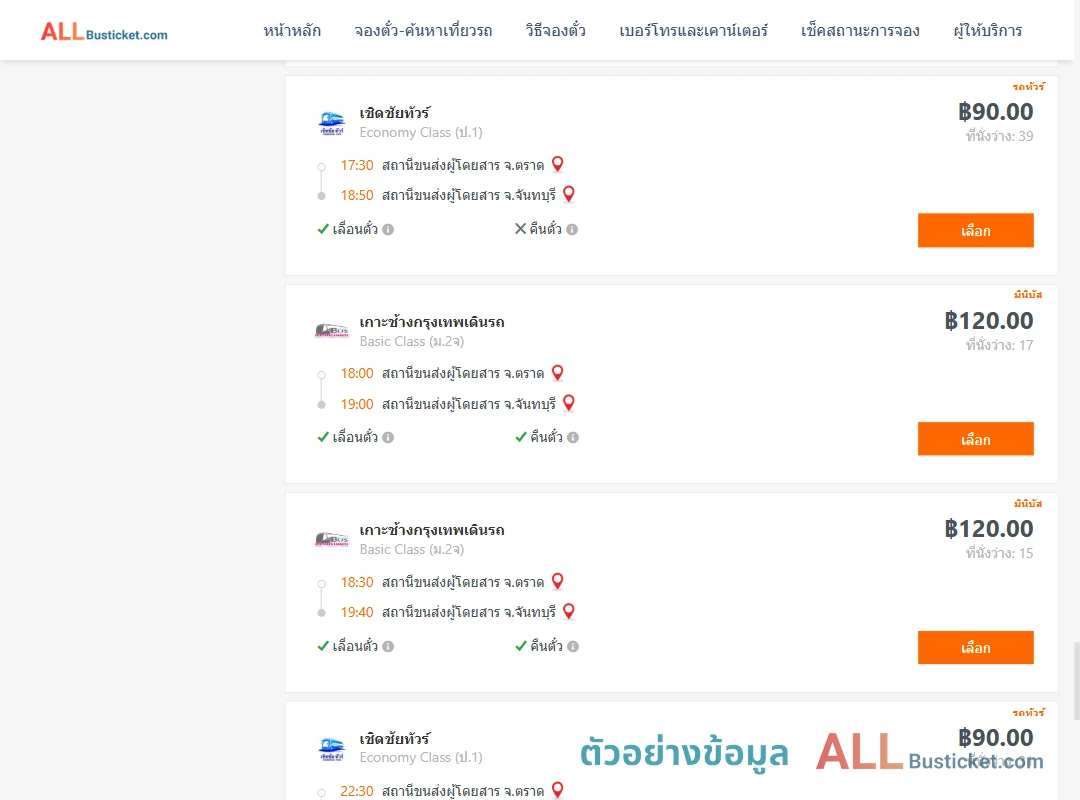The width and height of the screenshot is (1080, 800).
Task: Click คืนตั๋ว info icon on 18:30 trip
Action: click(573, 646)
